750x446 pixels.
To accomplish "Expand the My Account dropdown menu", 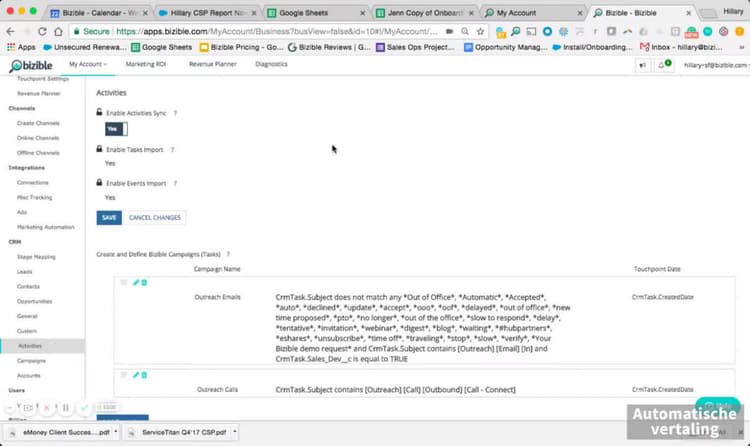I will click(88, 64).
